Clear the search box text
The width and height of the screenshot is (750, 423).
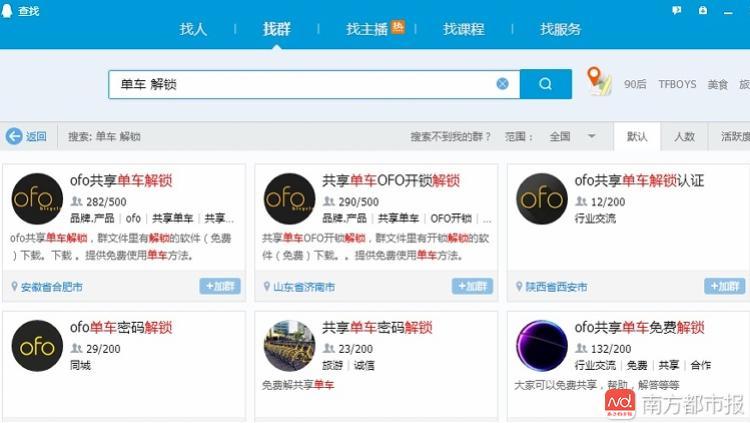(502, 84)
